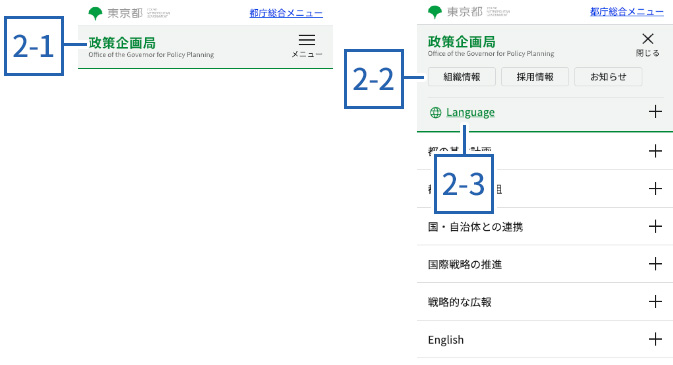Screen dimensions: 673x365
Task: Click 政策企画局 title in left screen
Action: point(122,43)
